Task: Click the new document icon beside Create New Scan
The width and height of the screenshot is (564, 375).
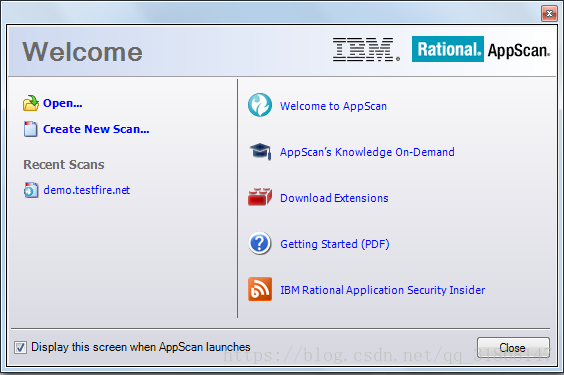Action: 31,129
